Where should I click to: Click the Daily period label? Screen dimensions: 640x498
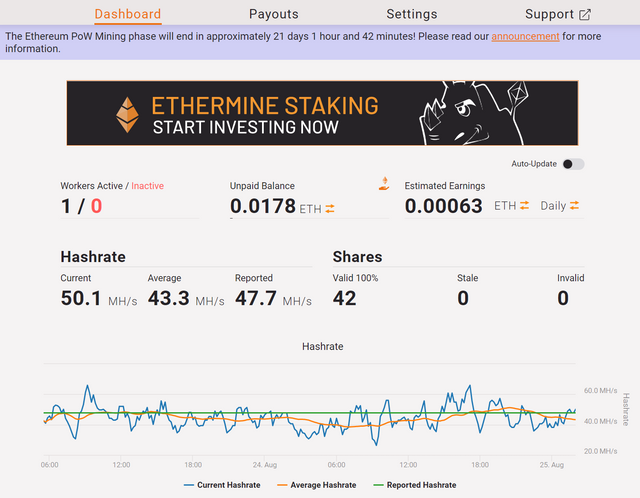tap(553, 206)
